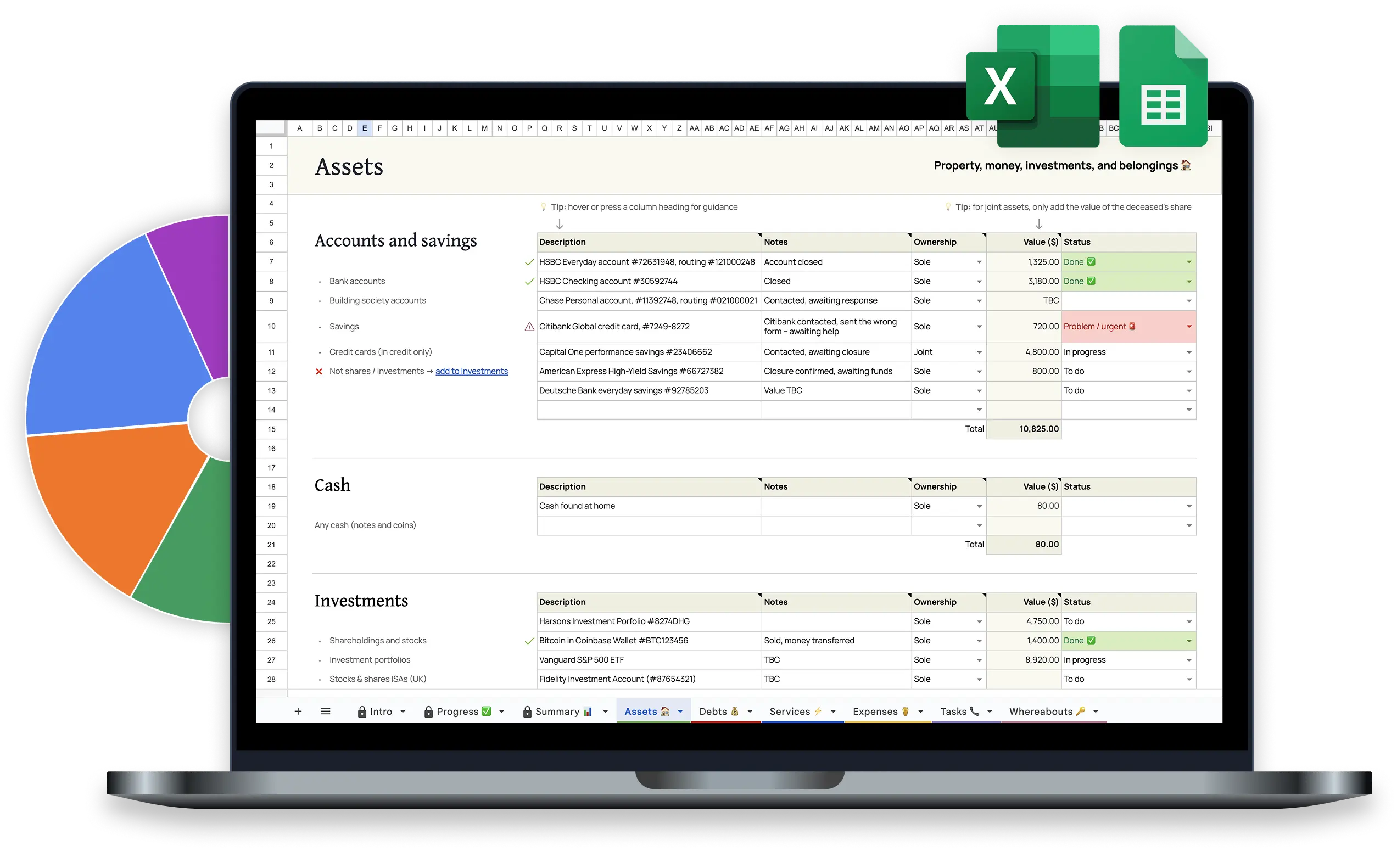Open Ownership dropdown for Harsons Investment Porfolio
This screenshot has width=1397, height=868.
tap(979, 621)
